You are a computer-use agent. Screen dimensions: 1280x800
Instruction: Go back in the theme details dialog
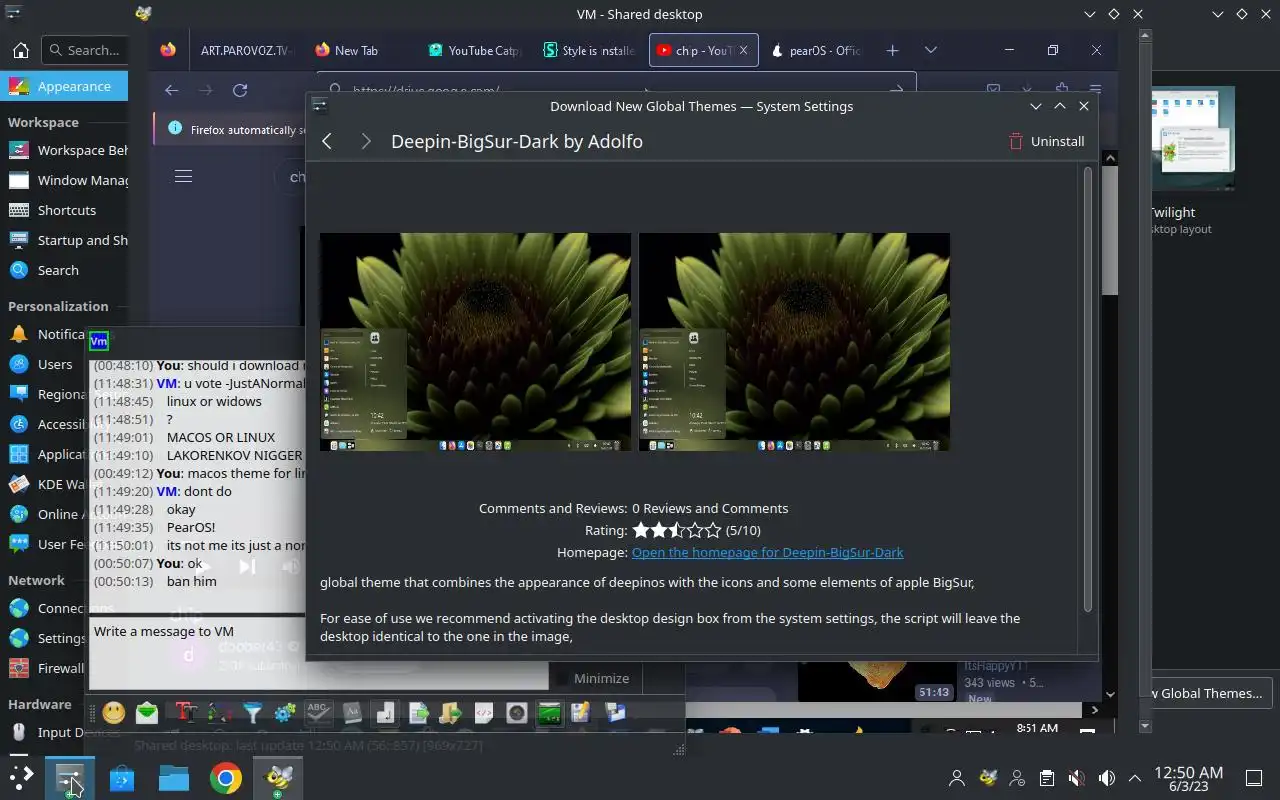(x=327, y=141)
